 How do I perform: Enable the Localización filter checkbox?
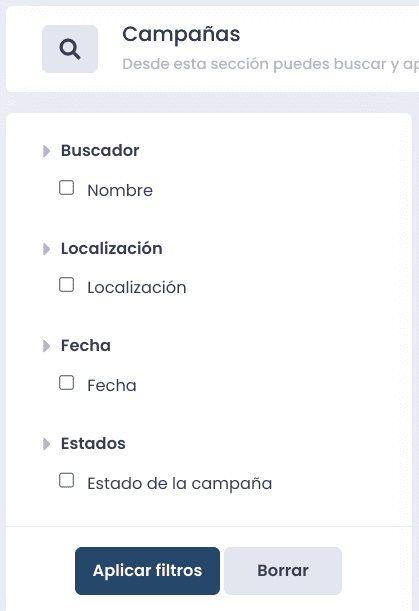click(67, 284)
